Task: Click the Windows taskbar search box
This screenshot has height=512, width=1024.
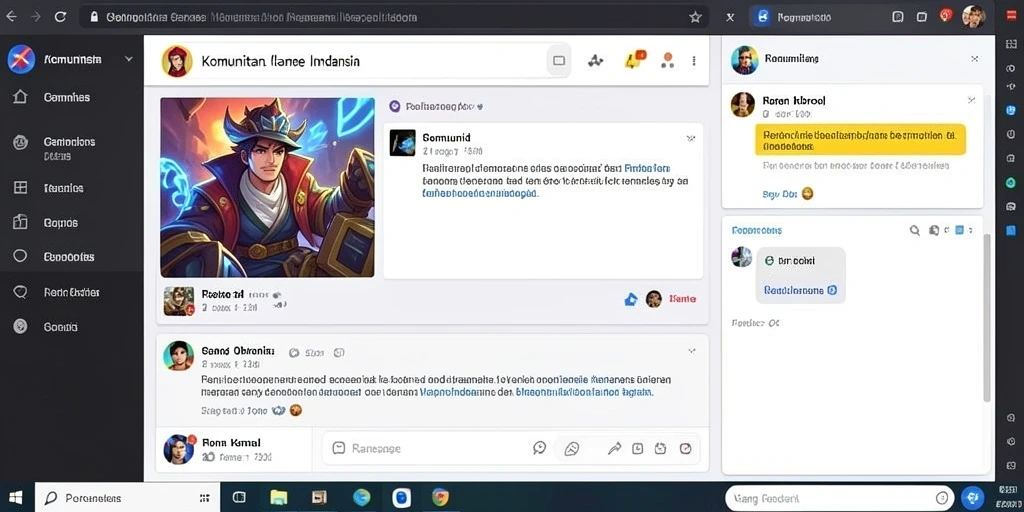Action: (127, 498)
